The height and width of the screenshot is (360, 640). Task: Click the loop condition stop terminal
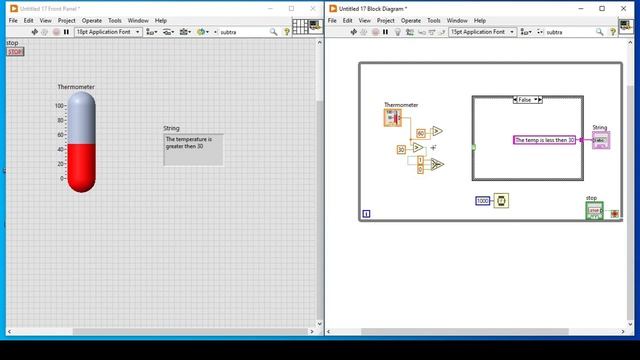point(614,214)
